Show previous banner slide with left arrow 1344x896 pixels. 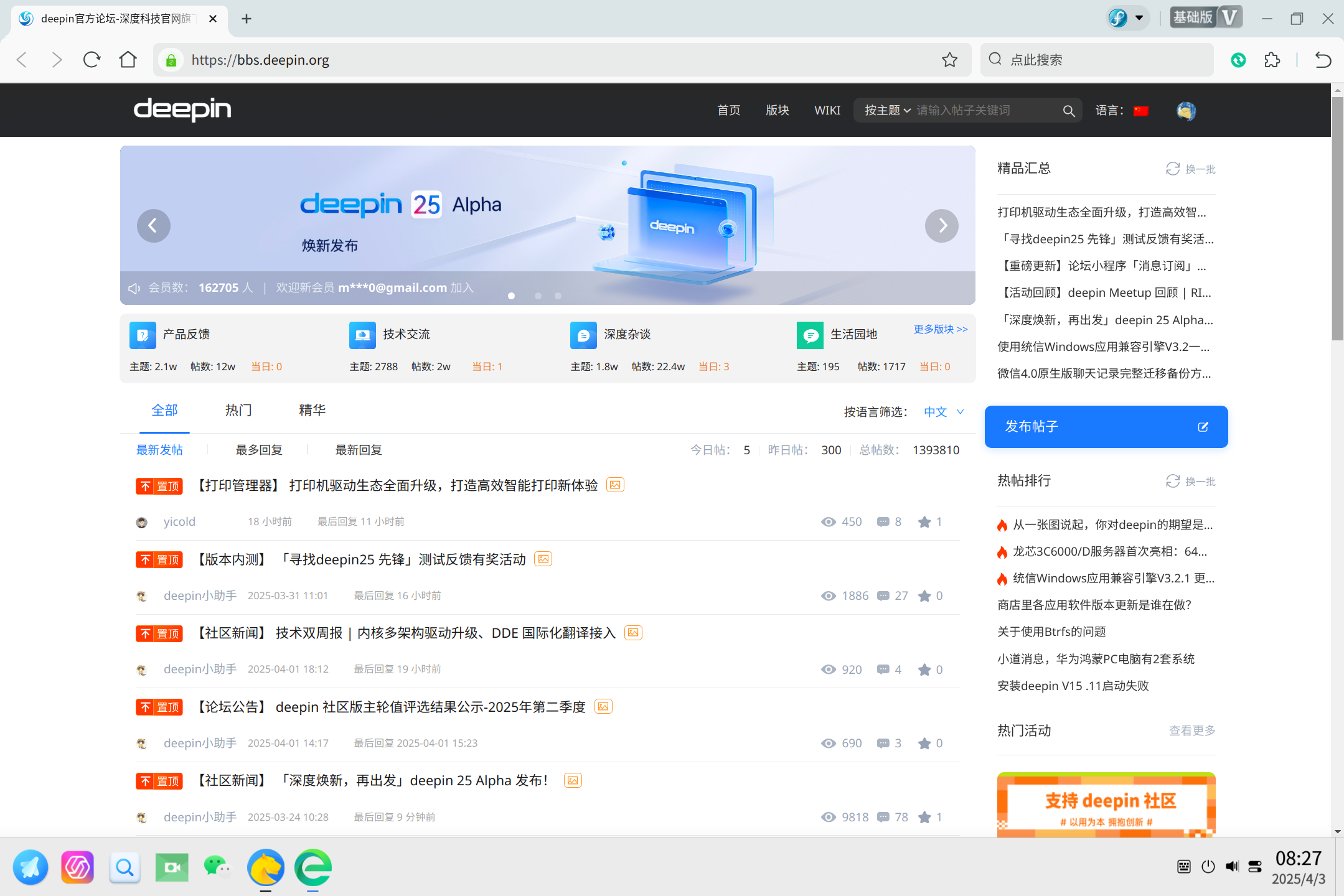point(153,226)
